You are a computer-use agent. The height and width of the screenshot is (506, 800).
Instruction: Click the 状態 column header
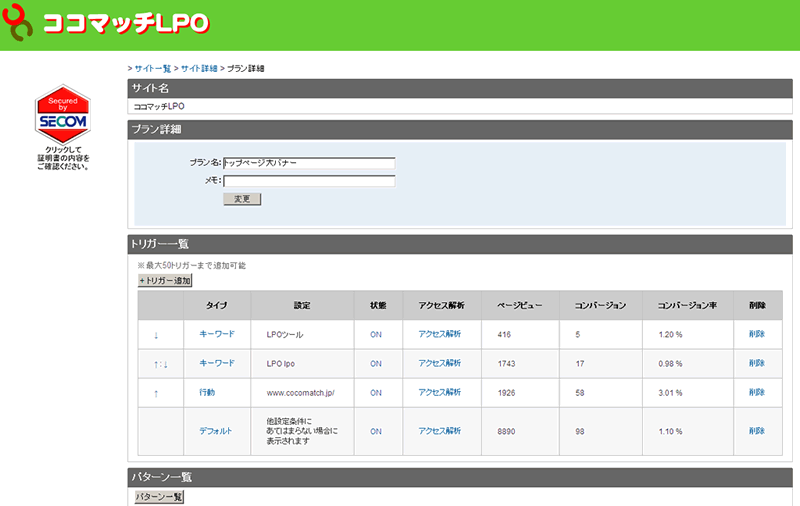(378, 306)
